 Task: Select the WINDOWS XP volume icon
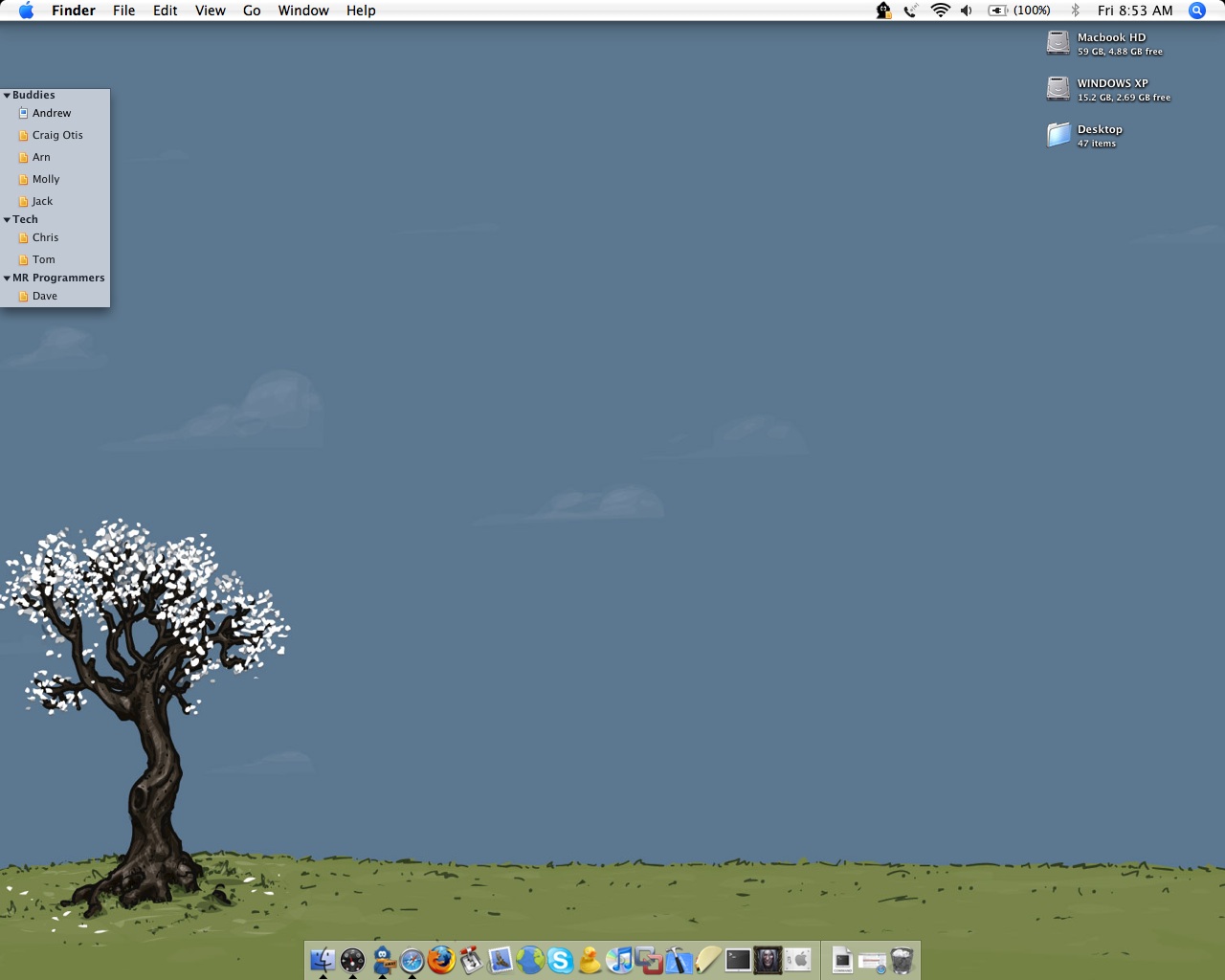[x=1058, y=89]
